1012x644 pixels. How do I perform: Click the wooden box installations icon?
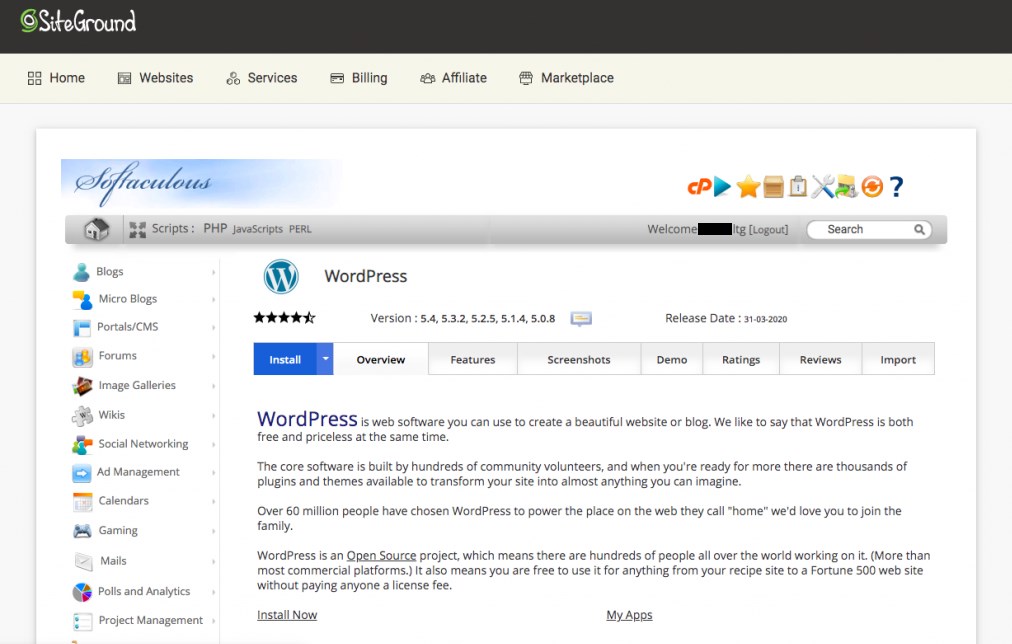tap(773, 186)
